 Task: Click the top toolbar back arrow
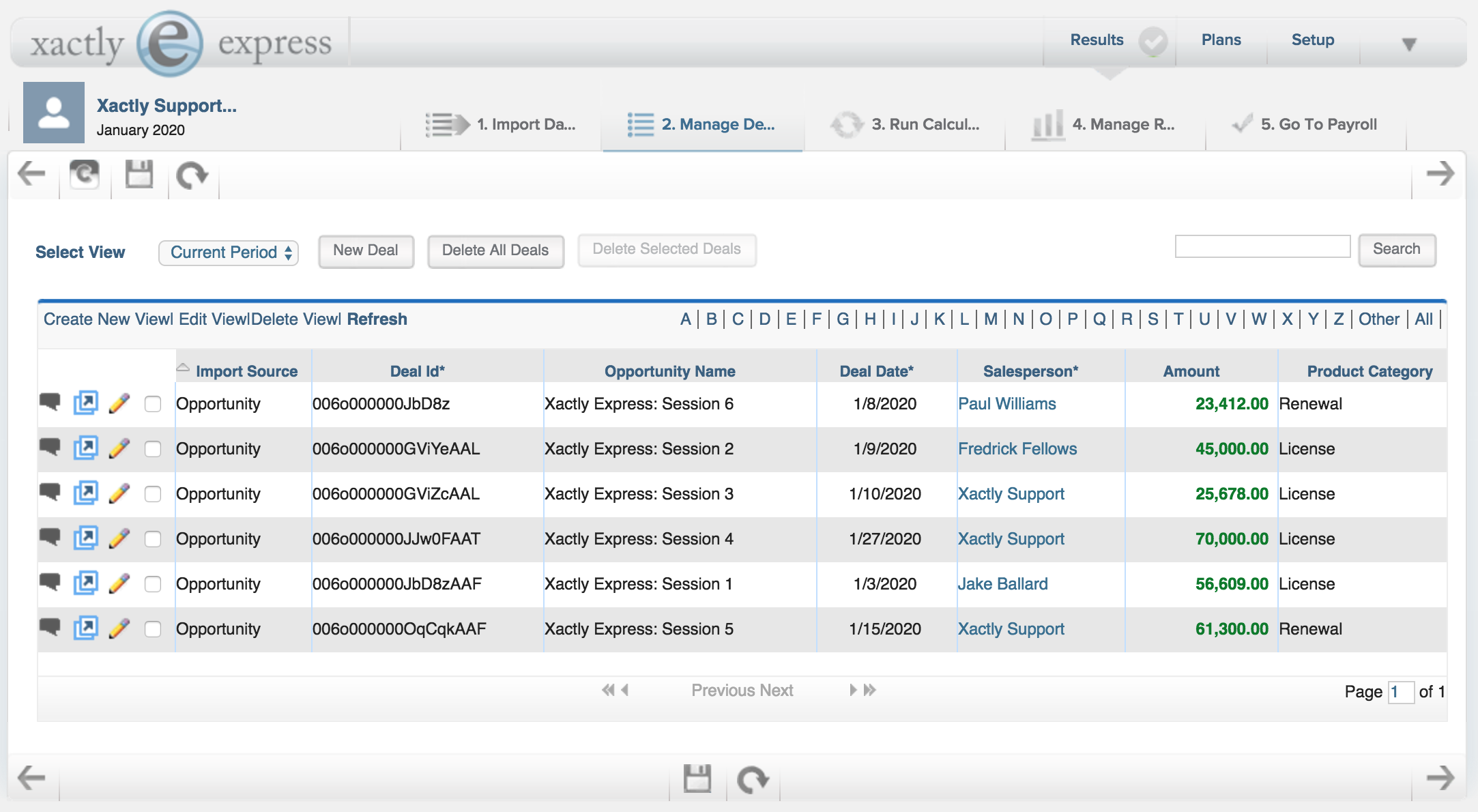(x=31, y=173)
